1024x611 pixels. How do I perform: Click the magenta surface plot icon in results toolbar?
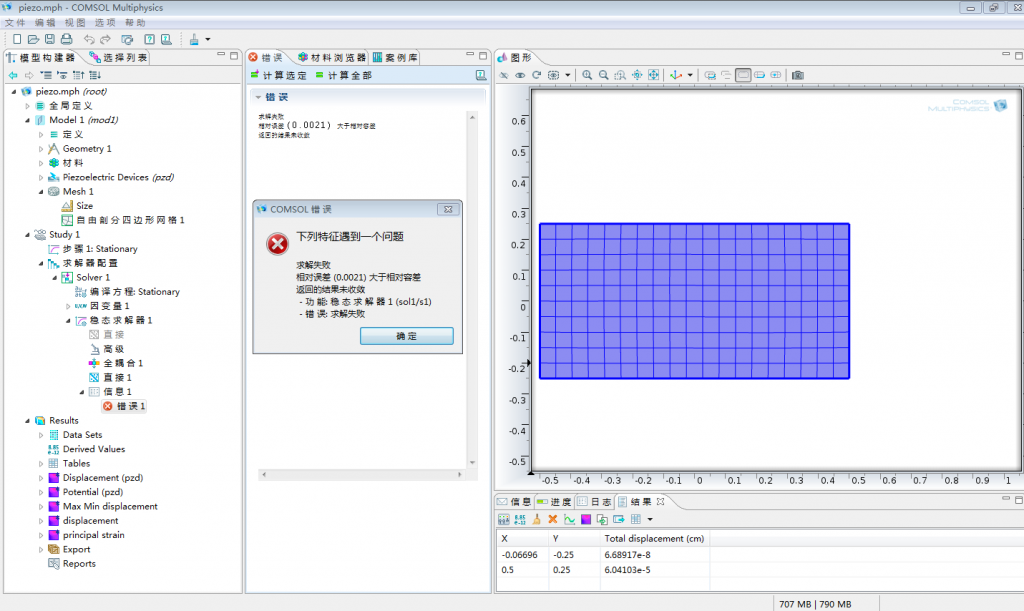coord(586,519)
